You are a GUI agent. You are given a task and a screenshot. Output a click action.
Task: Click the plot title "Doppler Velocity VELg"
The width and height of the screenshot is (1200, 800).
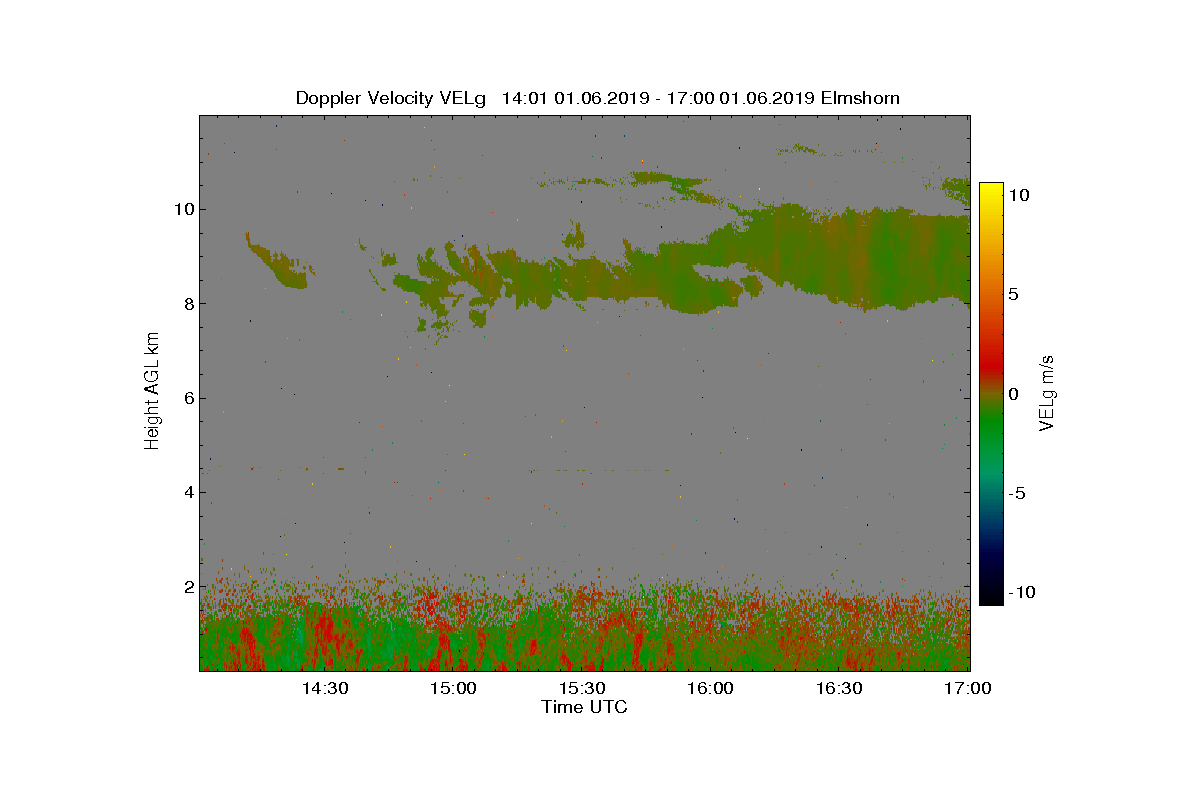click(x=391, y=98)
